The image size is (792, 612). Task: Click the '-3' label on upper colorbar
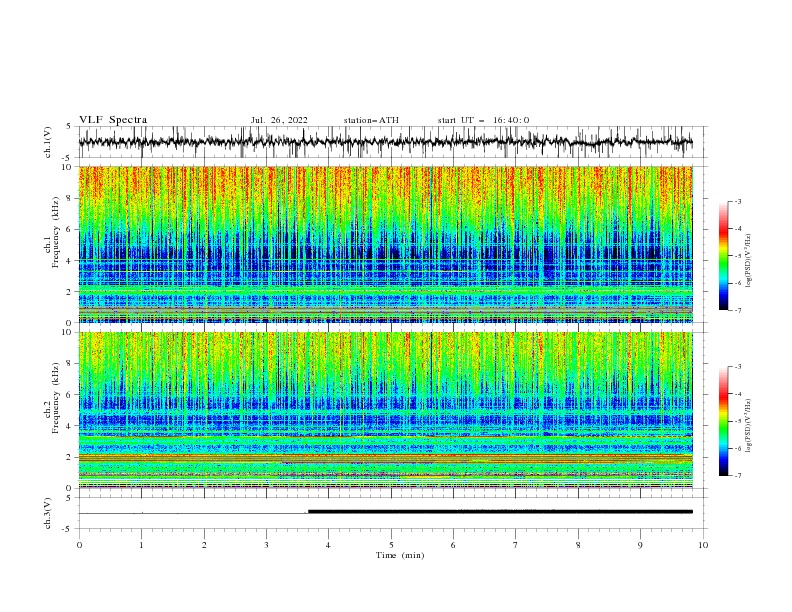[737, 201]
